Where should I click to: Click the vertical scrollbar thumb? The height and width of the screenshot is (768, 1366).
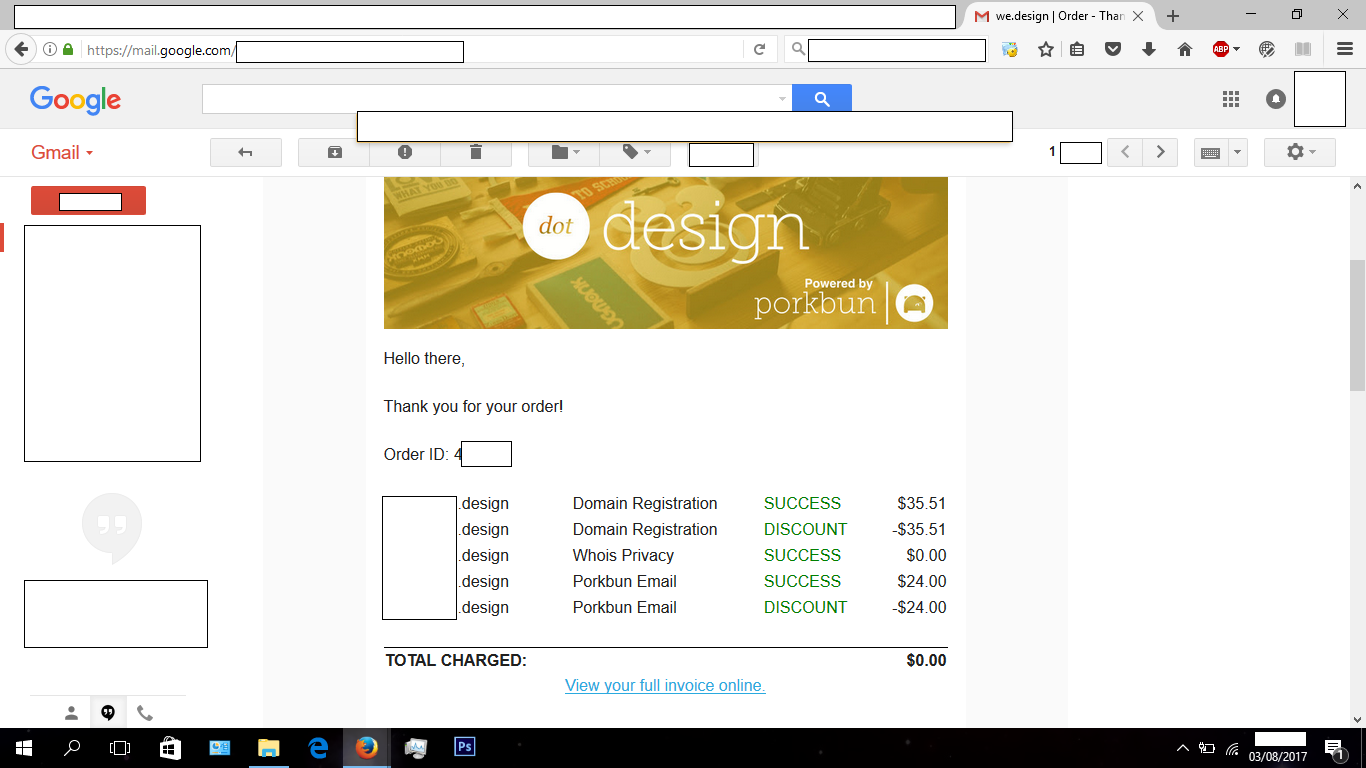coord(1357,325)
